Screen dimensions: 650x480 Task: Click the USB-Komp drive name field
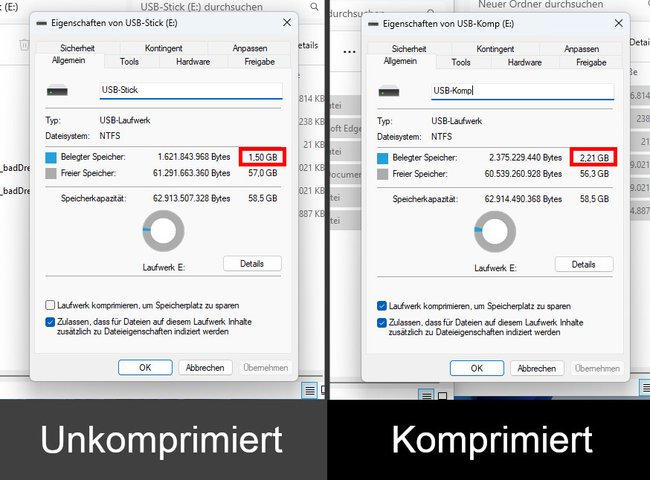pos(522,91)
